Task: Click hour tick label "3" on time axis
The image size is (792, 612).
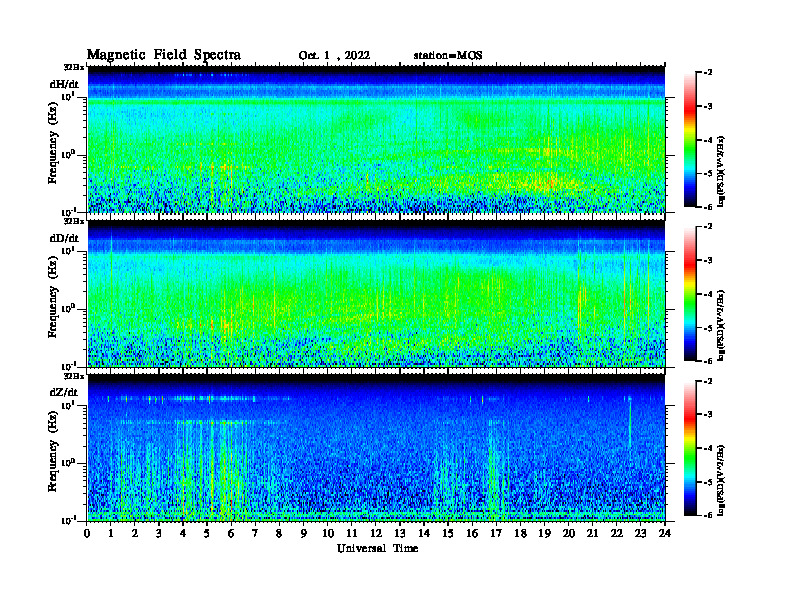Action: [x=159, y=534]
